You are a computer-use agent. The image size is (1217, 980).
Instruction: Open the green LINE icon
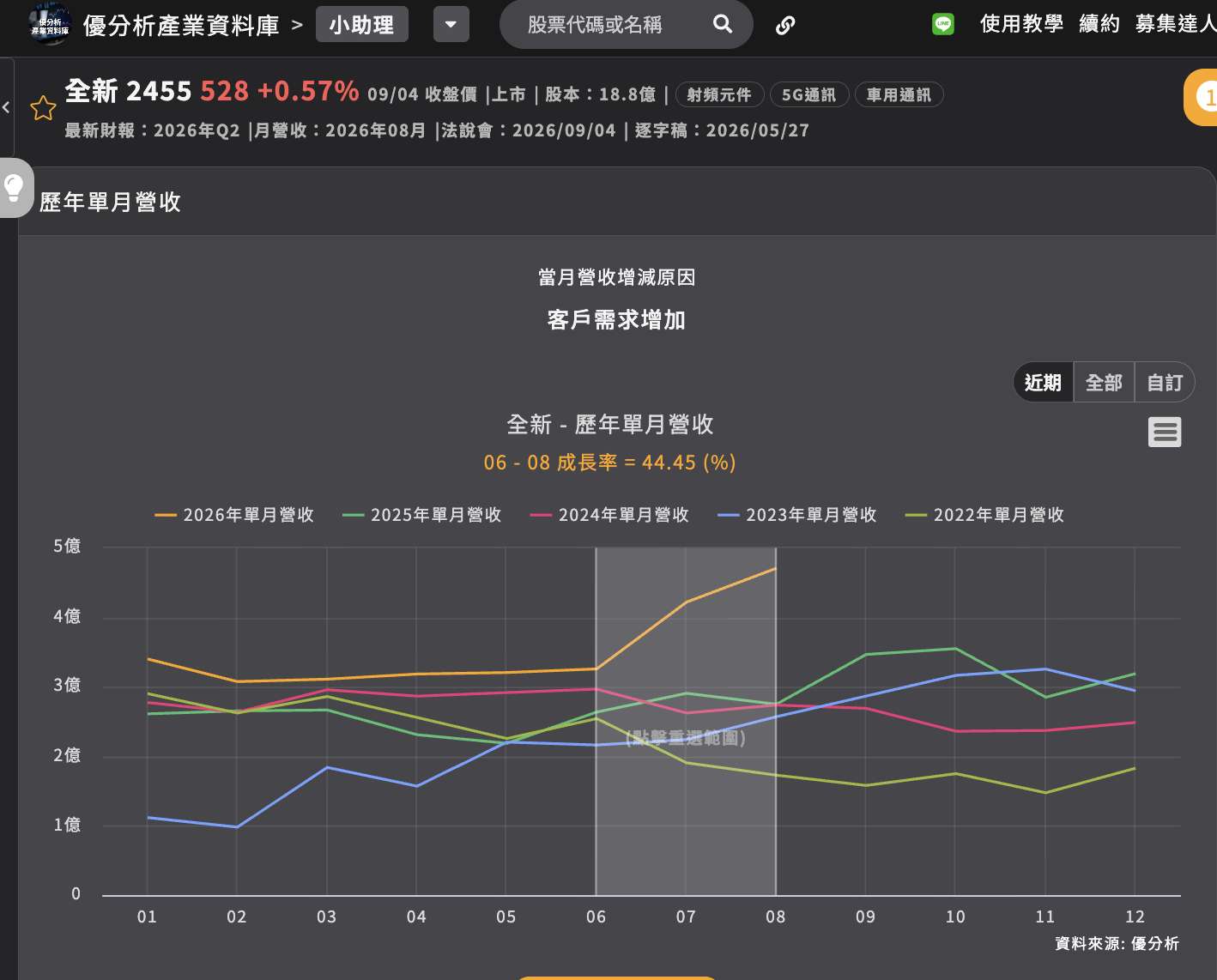coord(942,24)
